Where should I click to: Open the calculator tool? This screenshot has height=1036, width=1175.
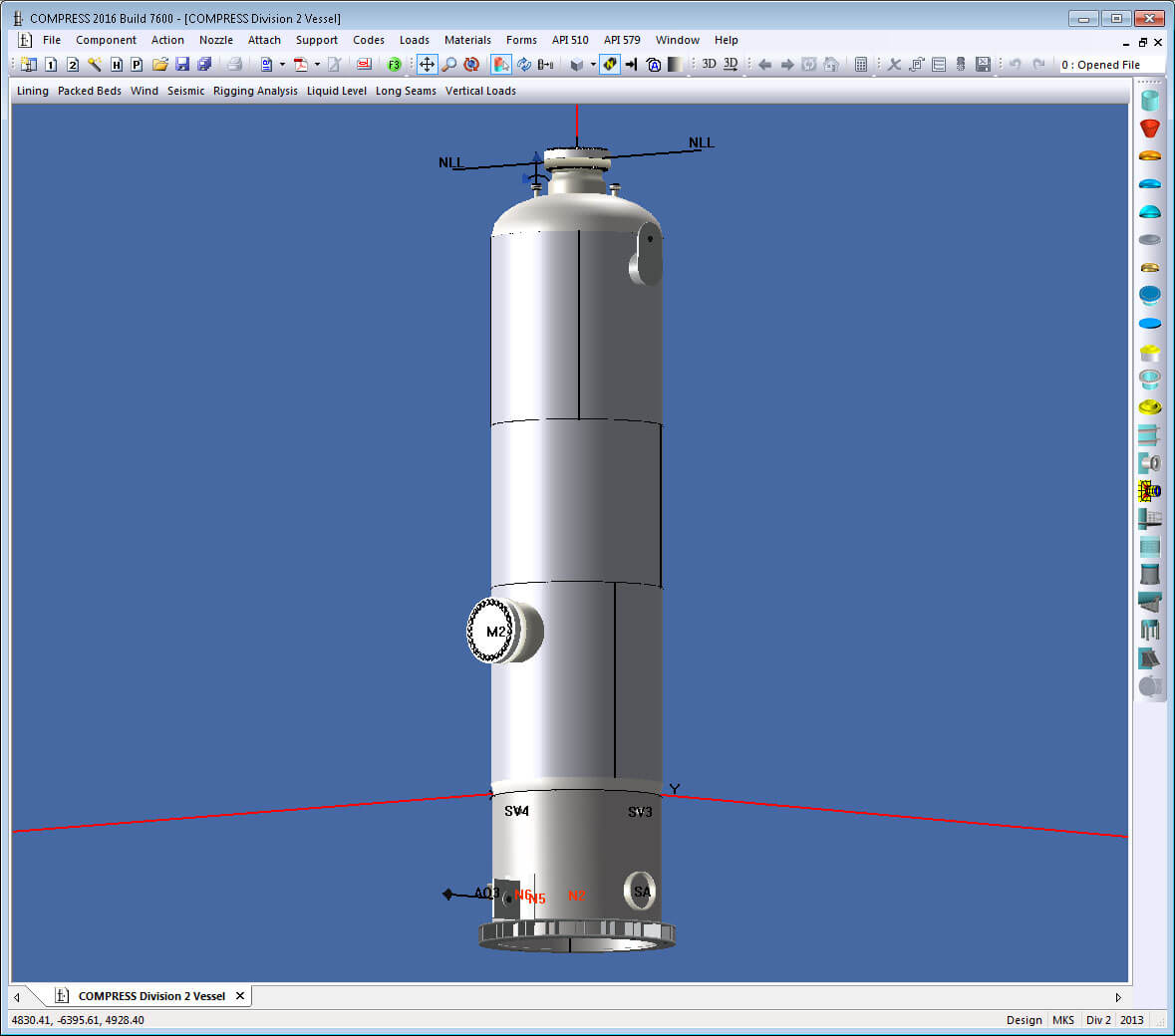coord(860,65)
